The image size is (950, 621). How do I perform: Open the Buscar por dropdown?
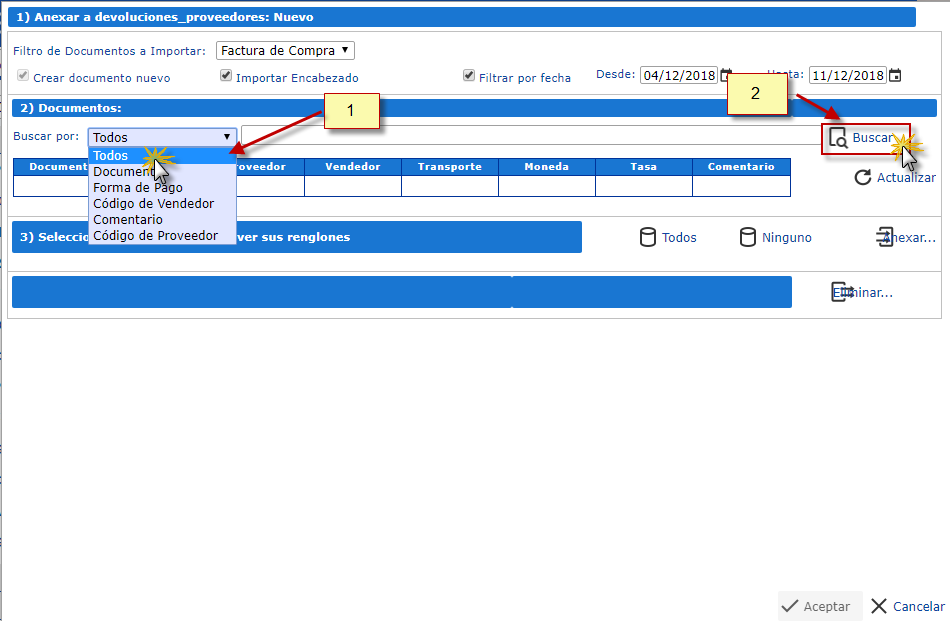click(162, 137)
